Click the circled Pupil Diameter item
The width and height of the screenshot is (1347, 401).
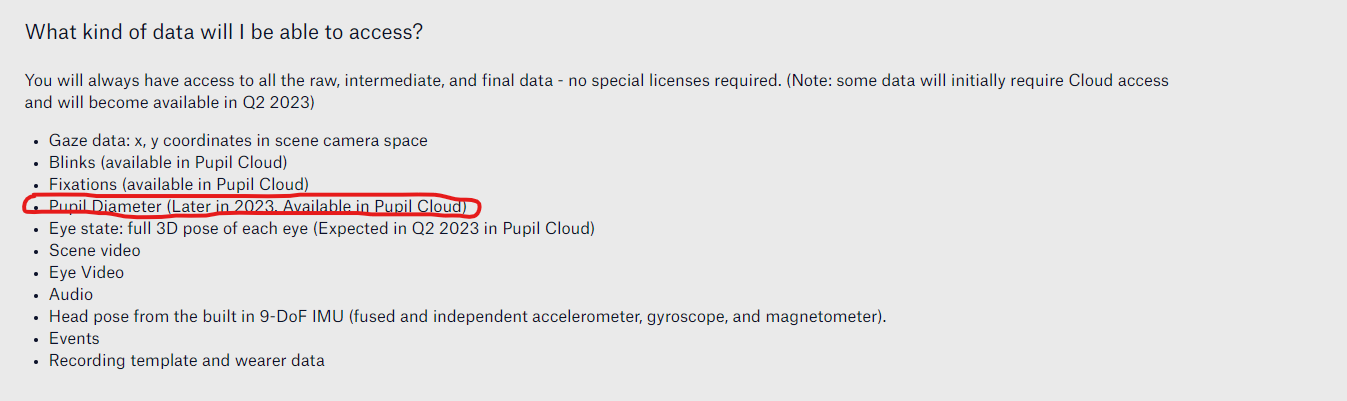pos(258,206)
